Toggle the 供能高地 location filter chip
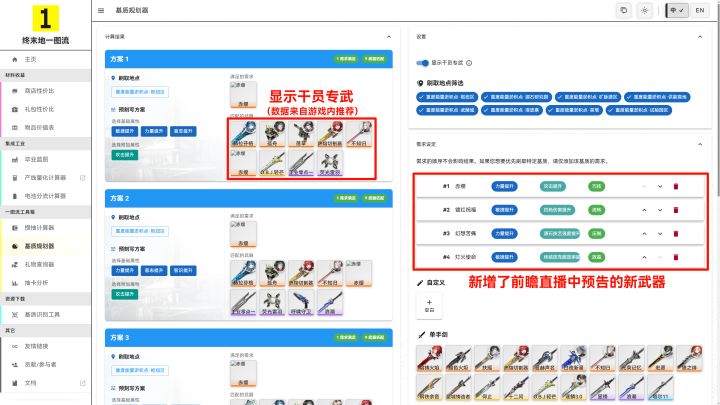 pyautogui.click(x=657, y=97)
